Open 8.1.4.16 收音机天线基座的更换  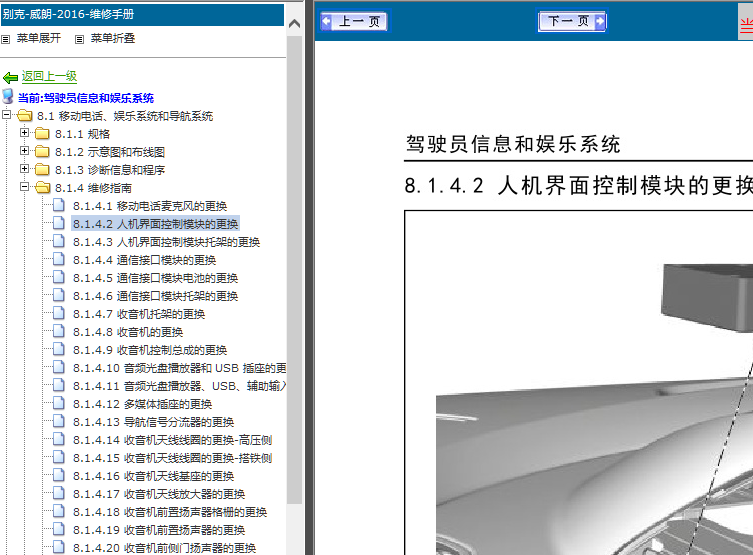(x=154, y=476)
